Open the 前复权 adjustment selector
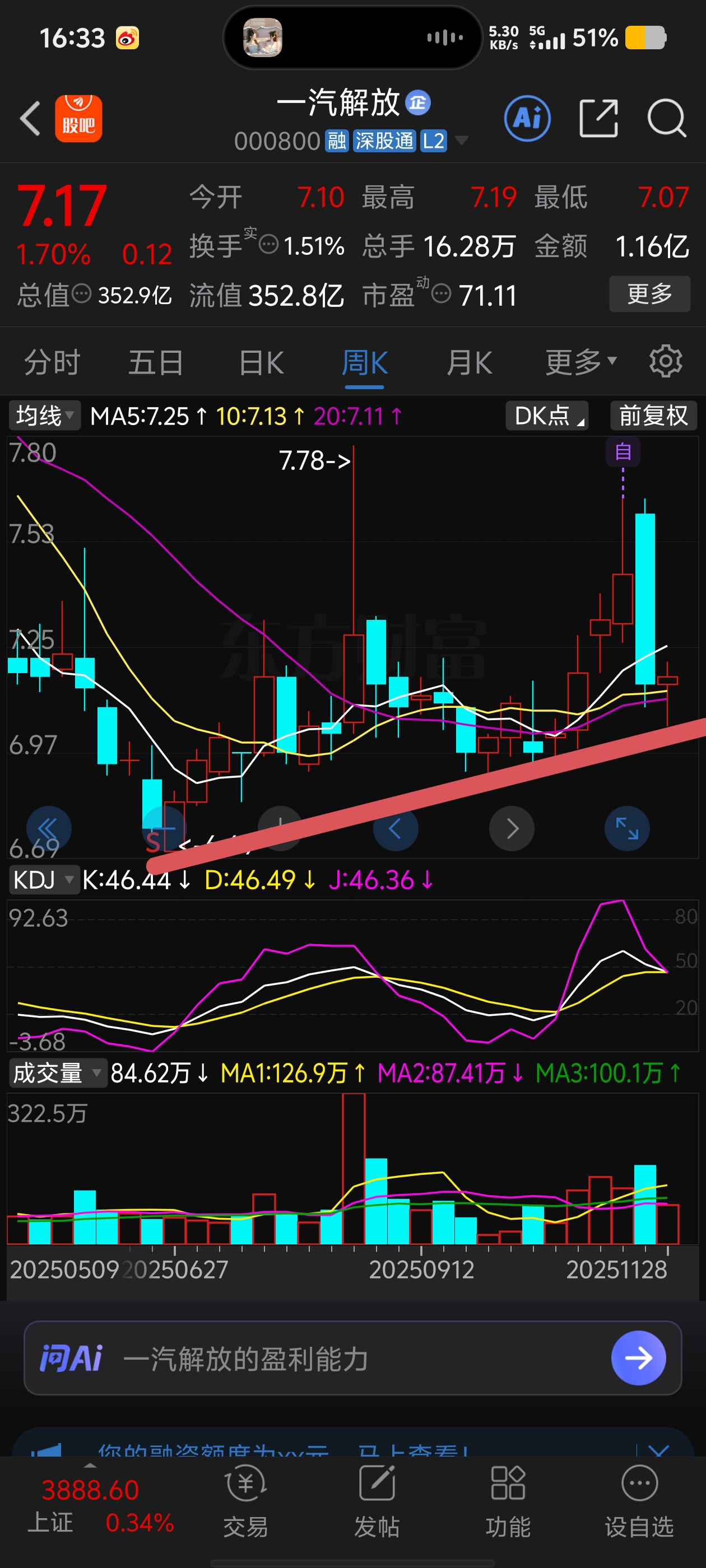 click(x=653, y=416)
